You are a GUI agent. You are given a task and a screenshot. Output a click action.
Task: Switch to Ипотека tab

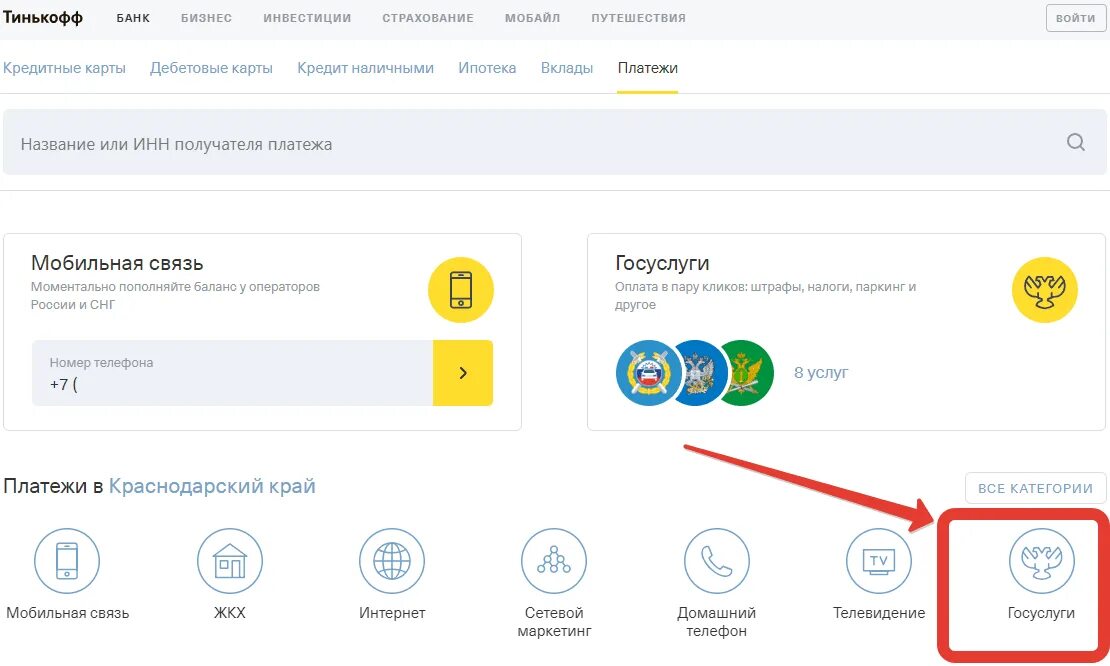pyautogui.click(x=487, y=68)
